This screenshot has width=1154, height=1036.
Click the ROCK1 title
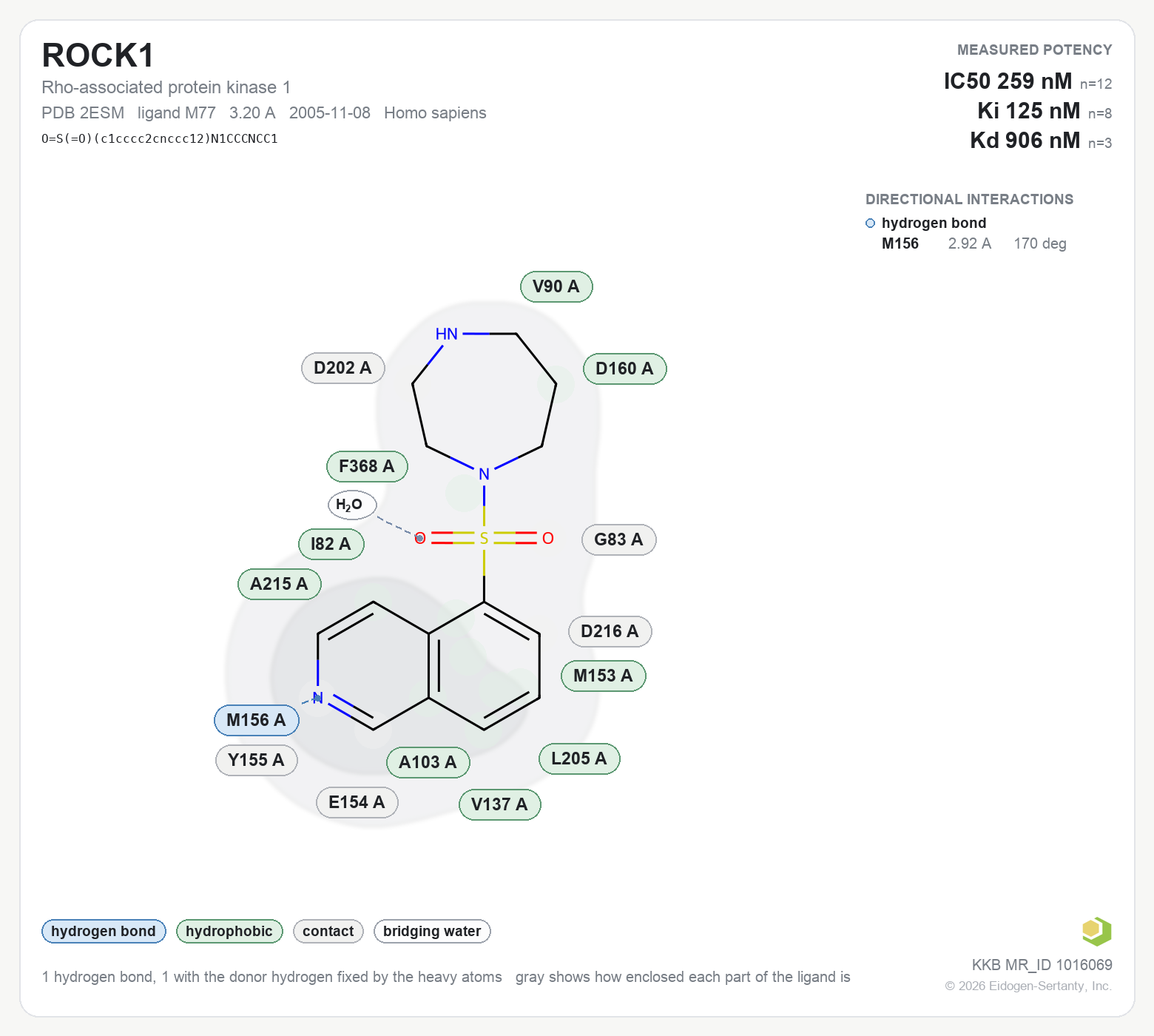coord(98,55)
